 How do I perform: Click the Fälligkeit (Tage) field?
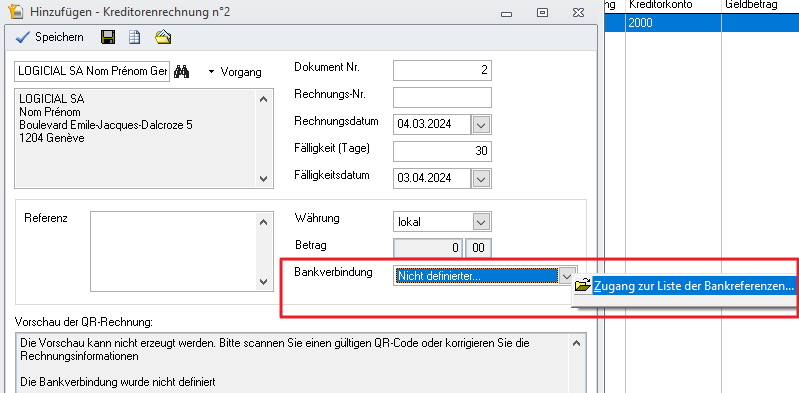pos(442,151)
